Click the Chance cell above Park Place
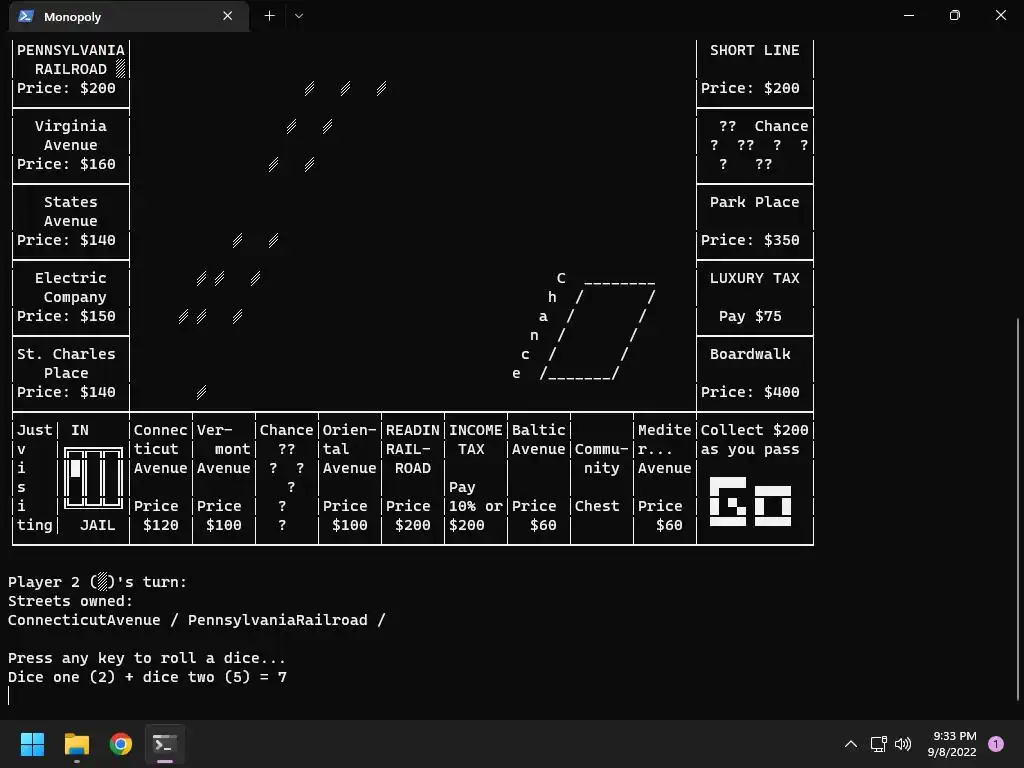The width and height of the screenshot is (1024, 768). point(755,145)
